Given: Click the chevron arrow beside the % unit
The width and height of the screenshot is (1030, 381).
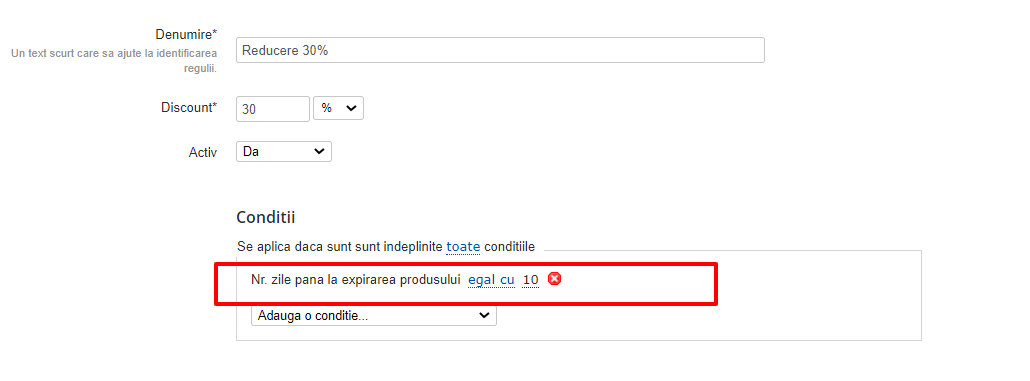Looking at the screenshot, I should 351,108.
